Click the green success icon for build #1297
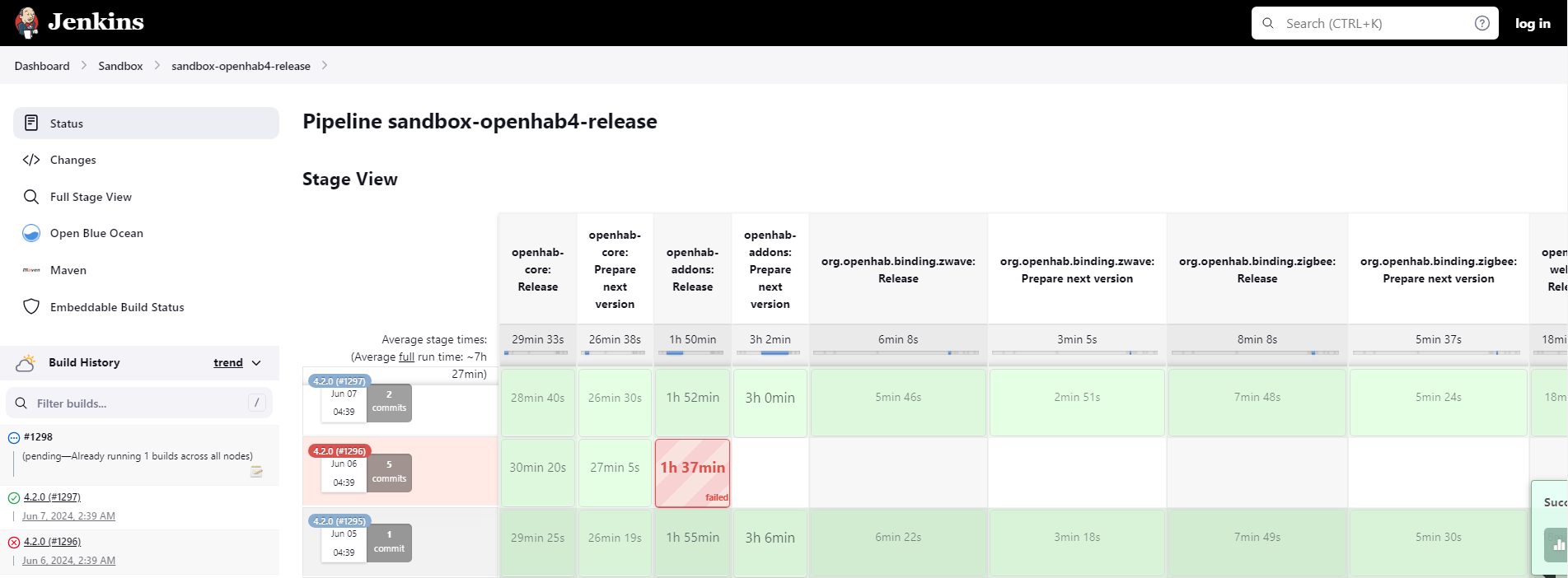Viewport: 1568px width, 578px height. coord(14,497)
